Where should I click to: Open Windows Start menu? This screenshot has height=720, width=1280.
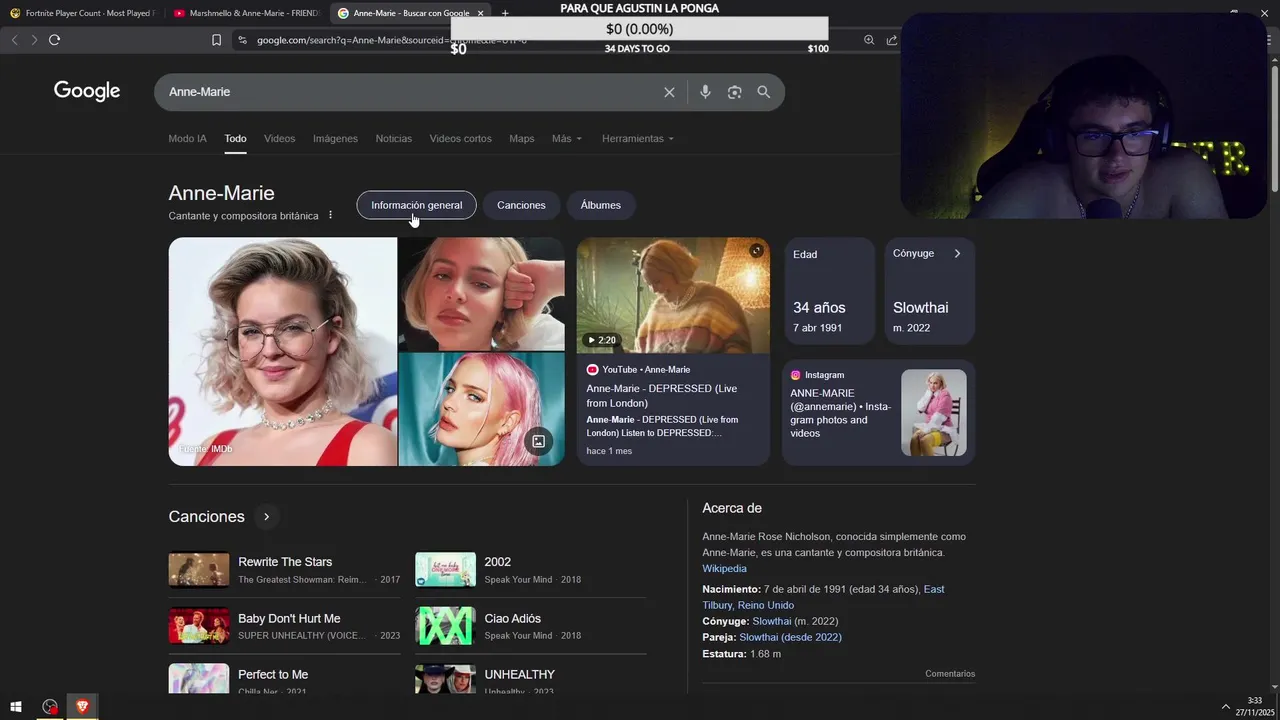16,707
